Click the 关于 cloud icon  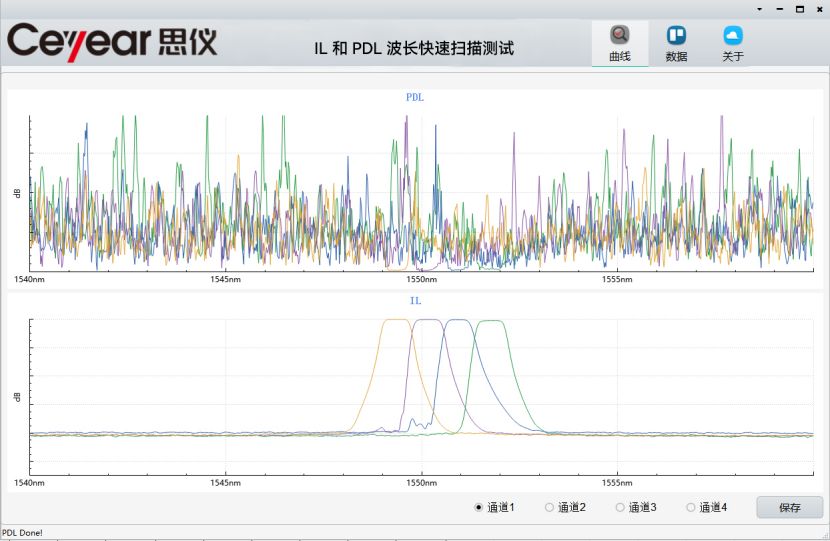point(733,36)
